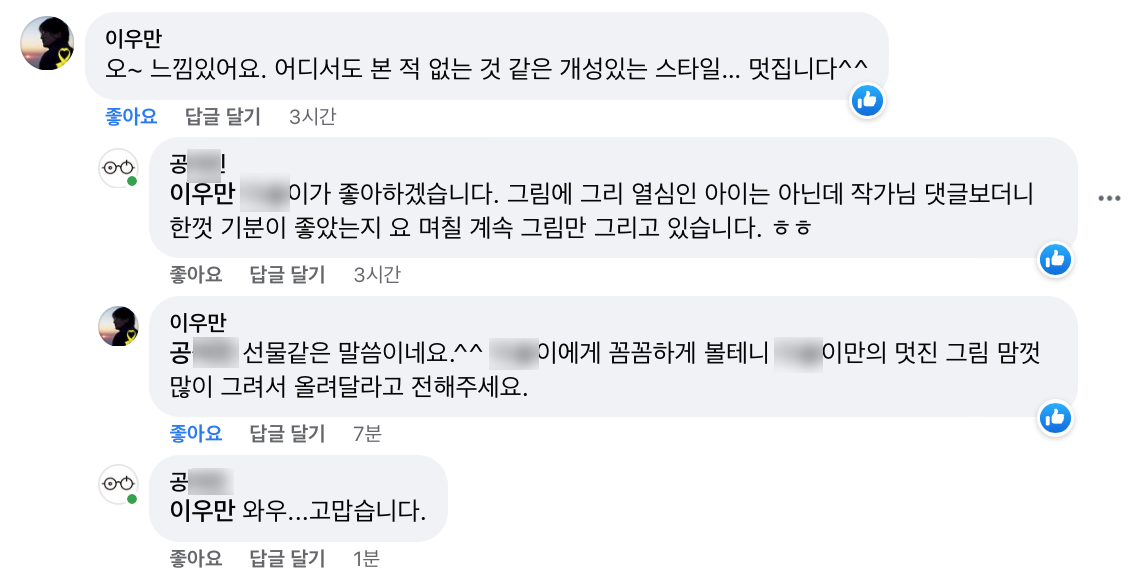This screenshot has height=580, width=1146.
Task: Open the comment options menu via the three dots
Action: click(x=1108, y=198)
